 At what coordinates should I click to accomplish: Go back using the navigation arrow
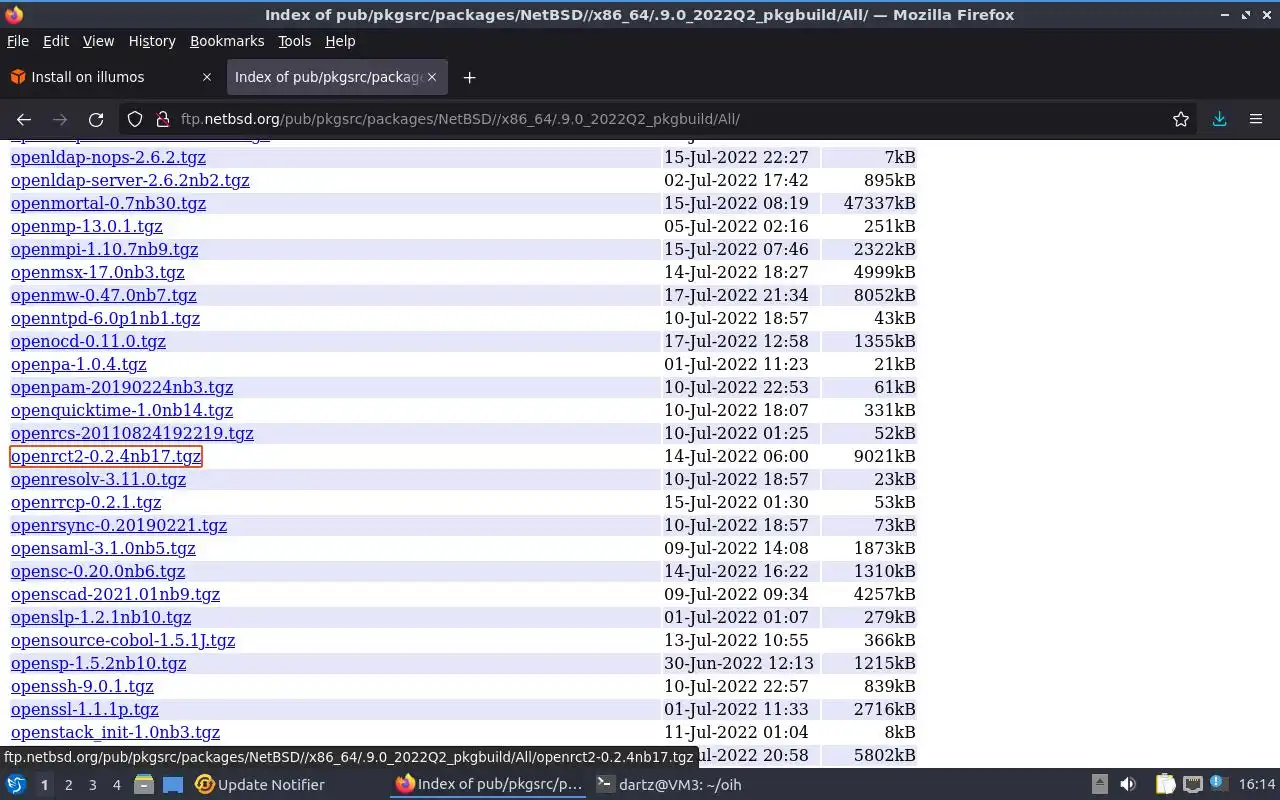click(24, 119)
